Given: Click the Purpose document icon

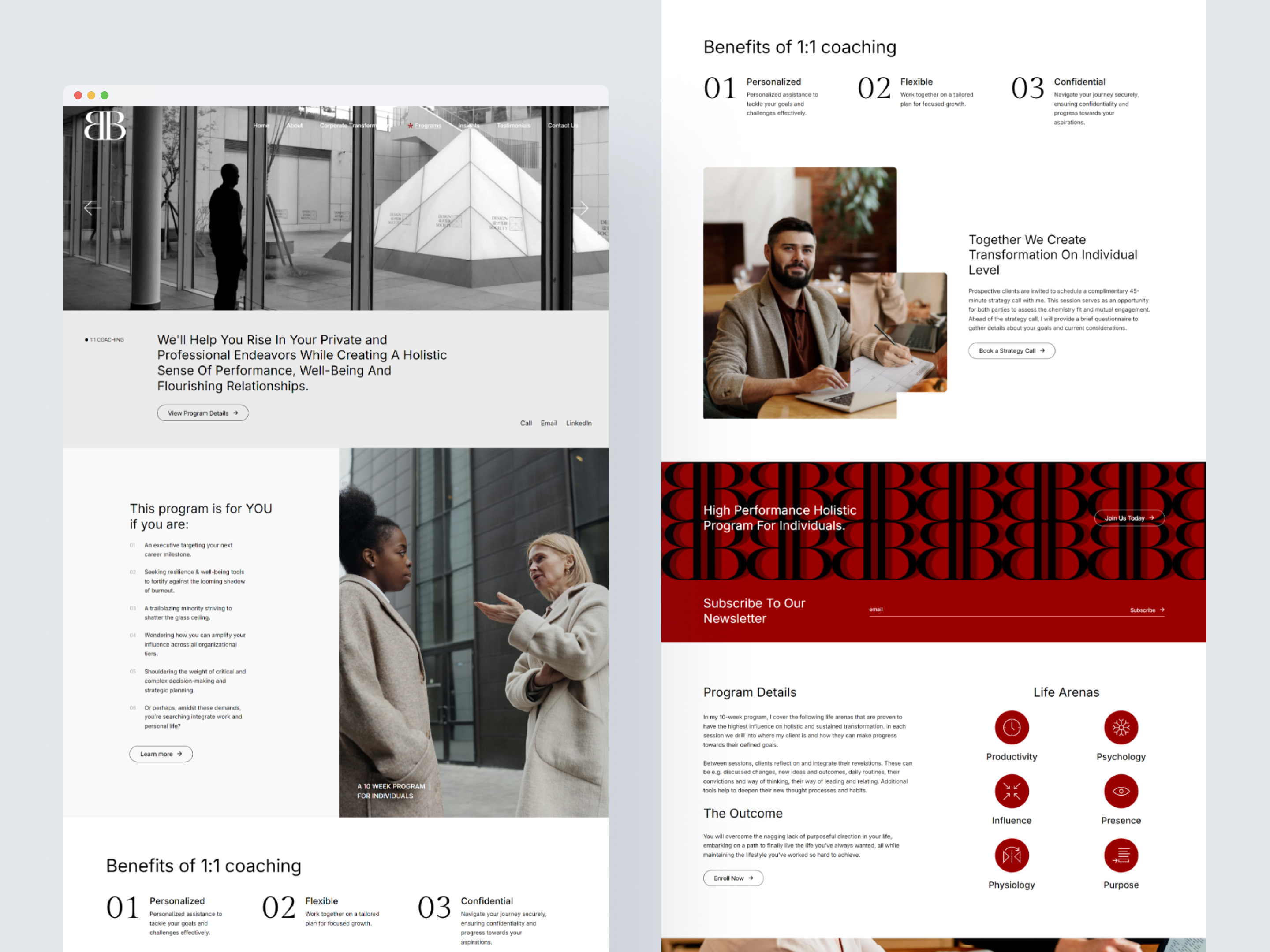Looking at the screenshot, I should point(1121,855).
